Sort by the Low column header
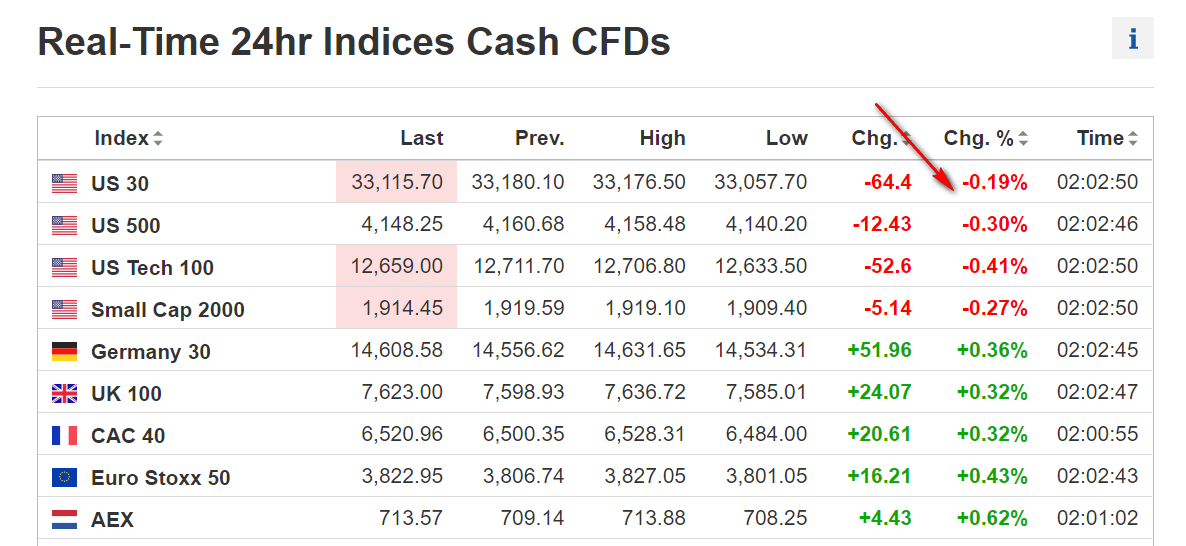 pyautogui.click(x=786, y=138)
